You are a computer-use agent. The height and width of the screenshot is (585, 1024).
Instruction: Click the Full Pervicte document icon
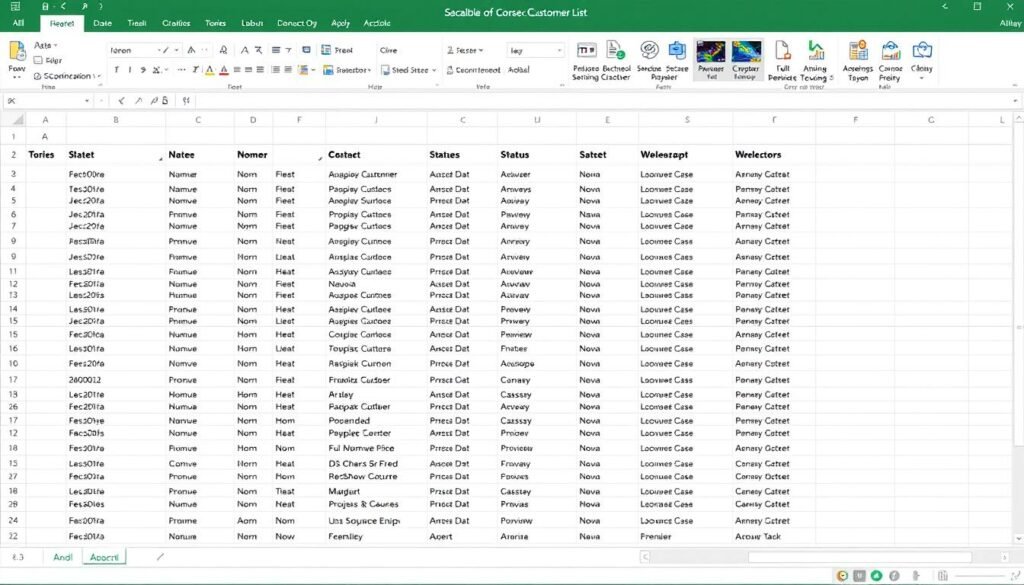tap(783, 52)
